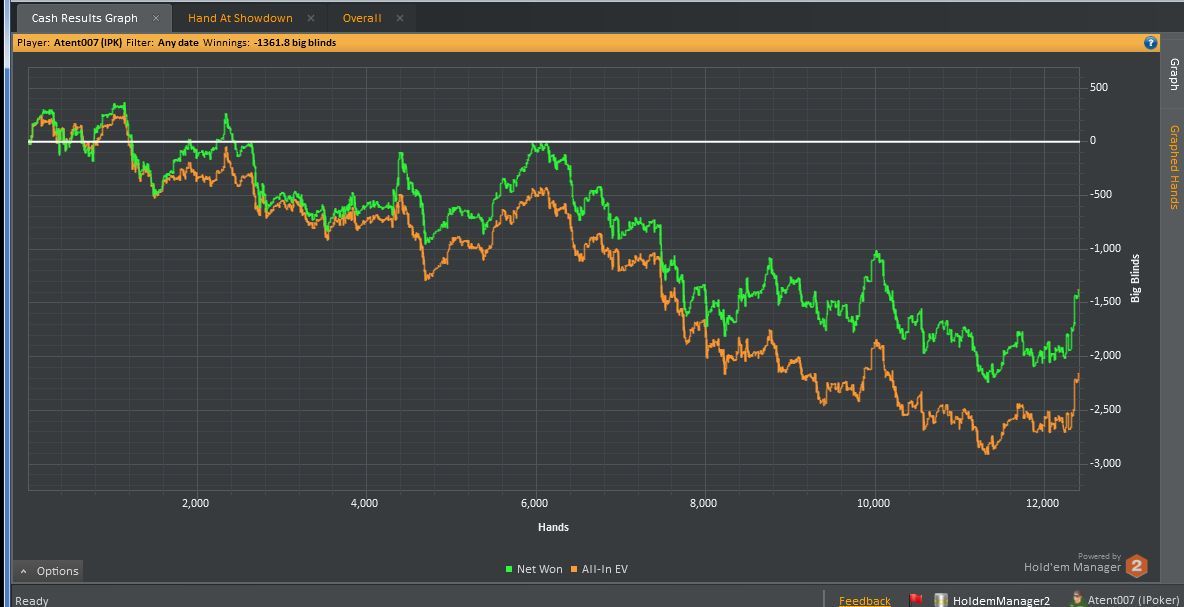Close the Cash Results Graph tab
Image resolution: width=1184 pixels, height=607 pixels.
[x=156, y=18]
